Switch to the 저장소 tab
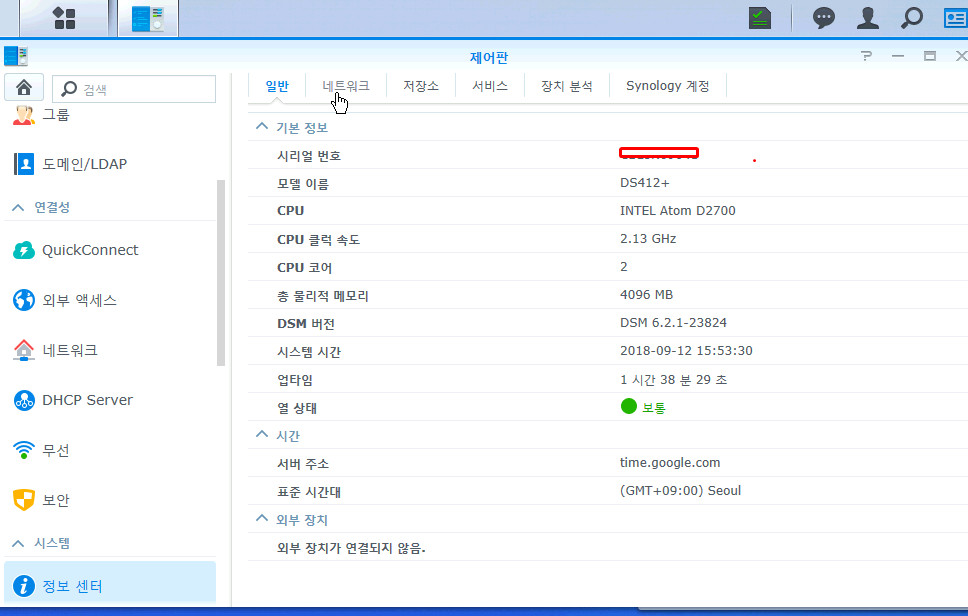Viewport: 968px width, 616px height. point(421,86)
